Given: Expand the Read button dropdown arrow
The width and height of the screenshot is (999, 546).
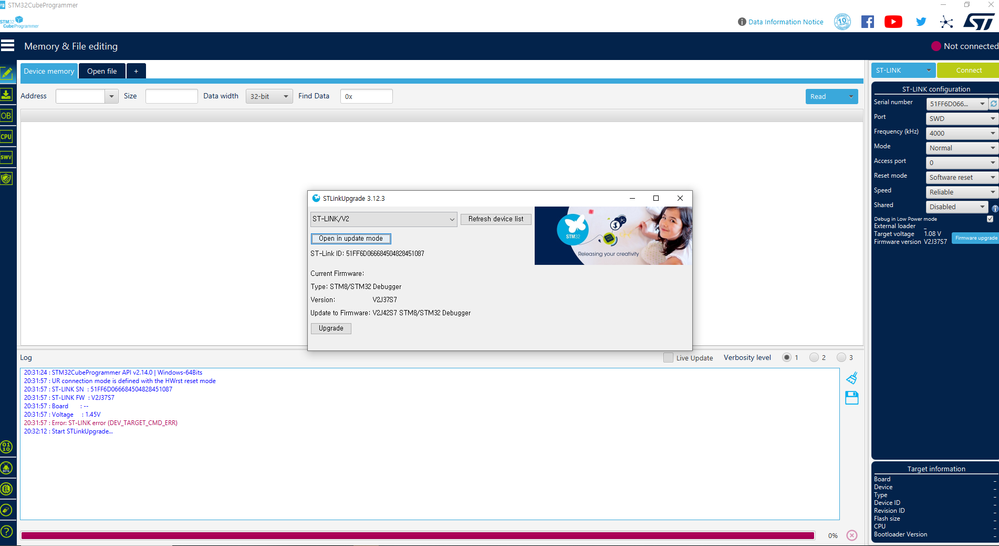Looking at the screenshot, I should (x=851, y=96).
